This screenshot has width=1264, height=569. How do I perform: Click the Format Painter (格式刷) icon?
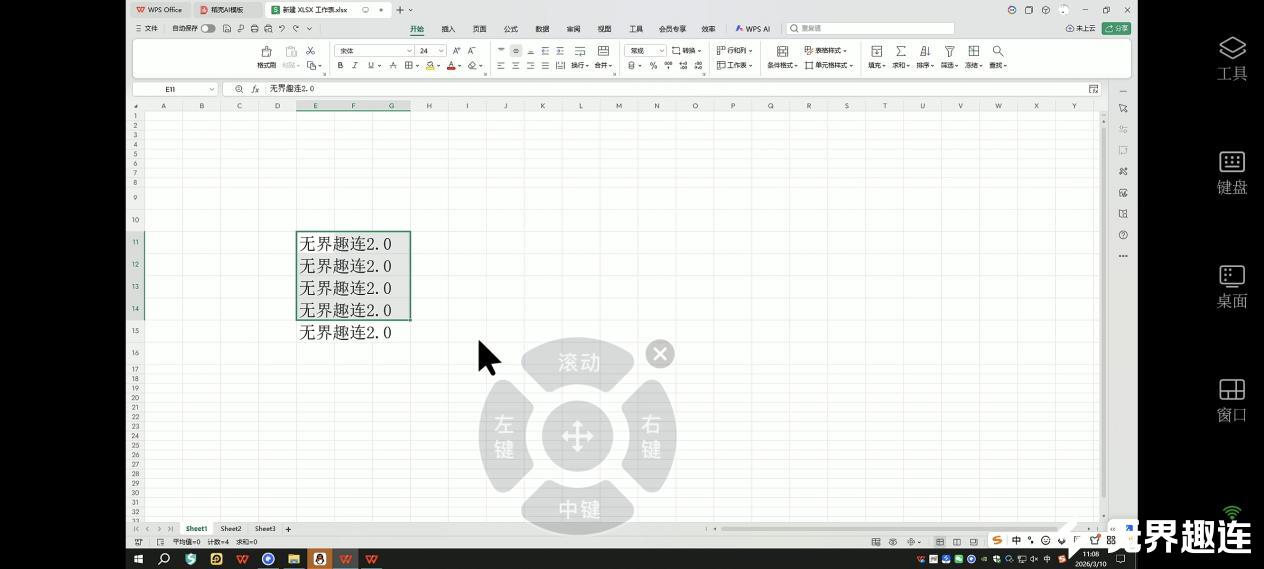(266, 51)
